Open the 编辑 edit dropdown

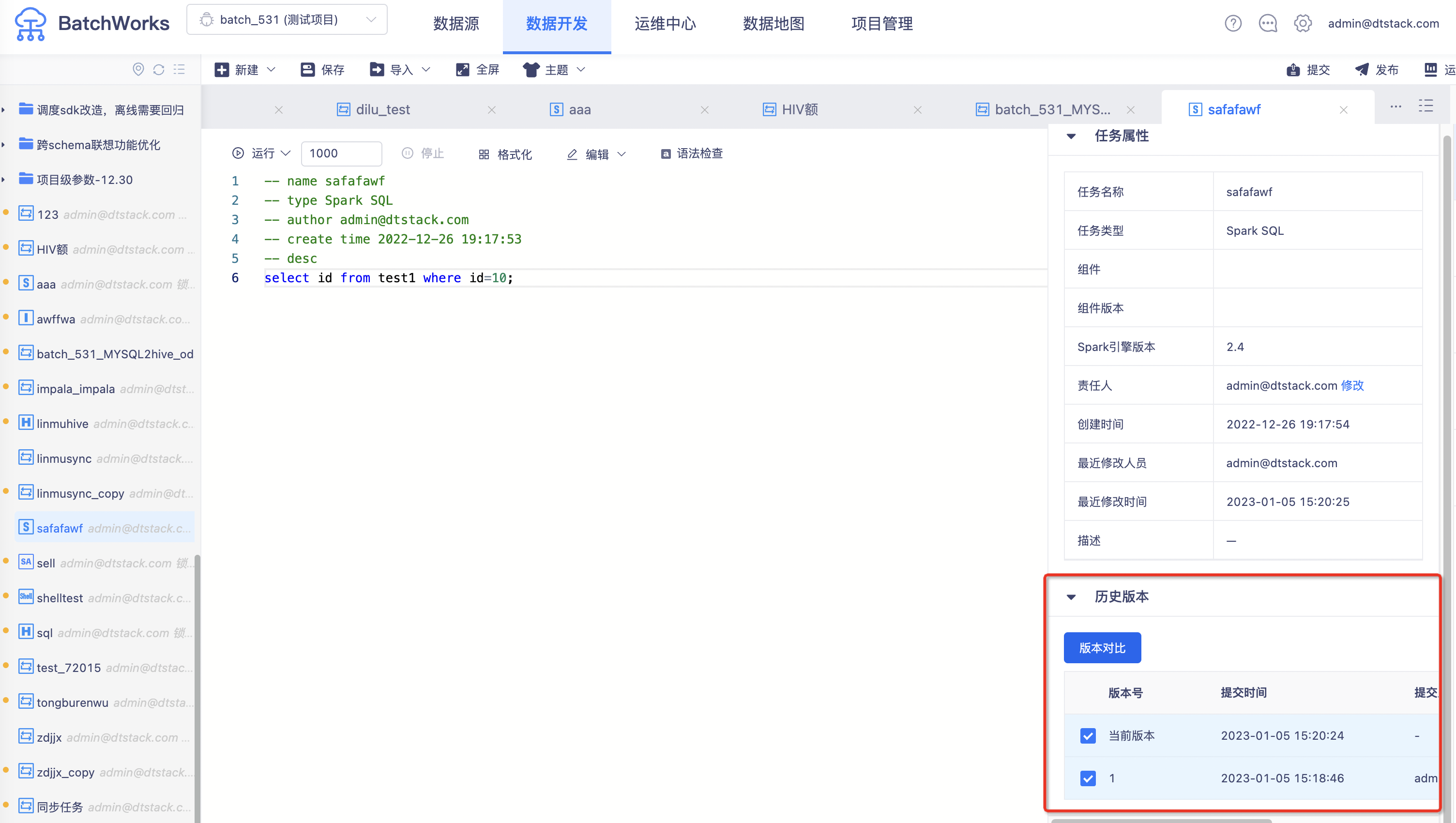tap(596, 154)
